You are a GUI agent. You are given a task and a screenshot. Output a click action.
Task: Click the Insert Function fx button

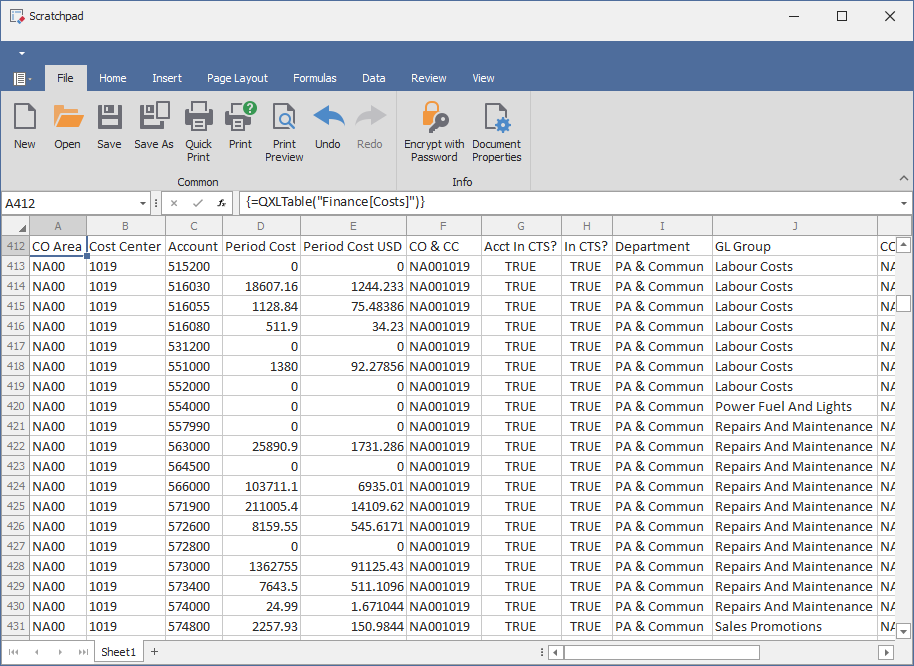[222, 203]
